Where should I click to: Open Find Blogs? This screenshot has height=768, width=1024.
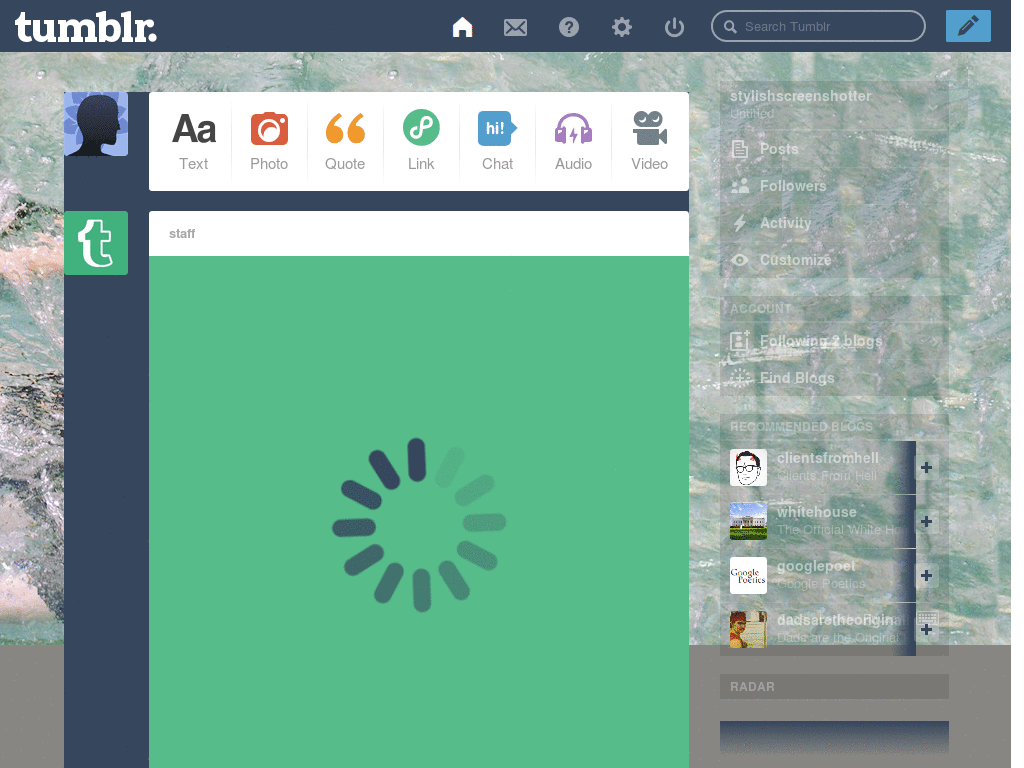pyautogui.click(x=834, y=378)
